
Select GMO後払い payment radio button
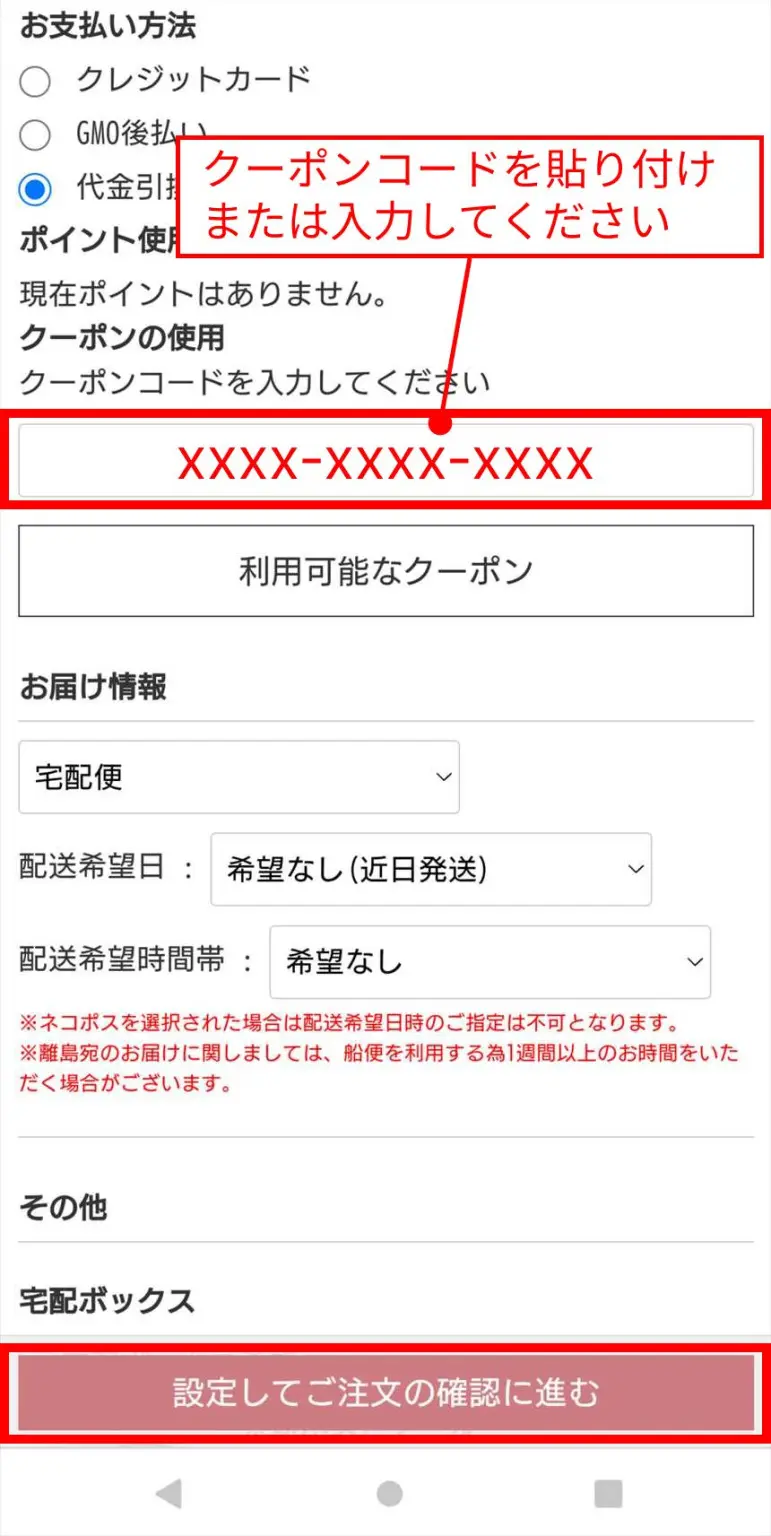[x=35, y=134]
